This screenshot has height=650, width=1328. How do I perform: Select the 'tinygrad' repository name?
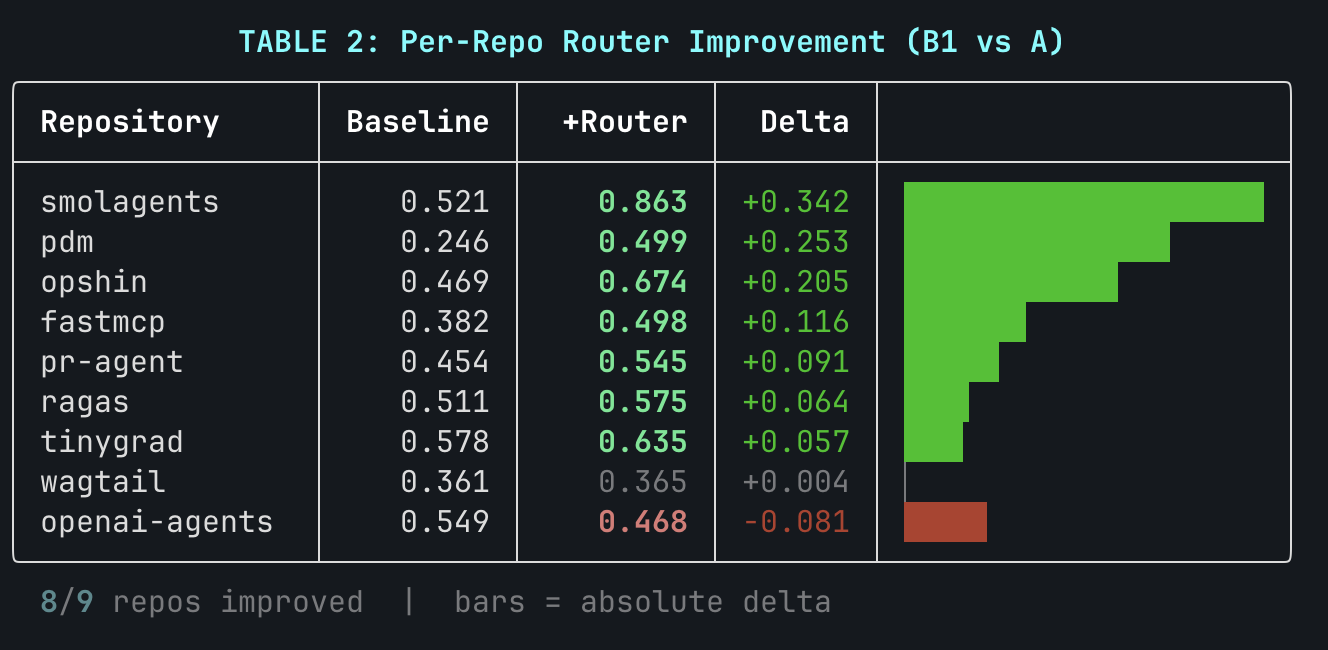point(112,442)
